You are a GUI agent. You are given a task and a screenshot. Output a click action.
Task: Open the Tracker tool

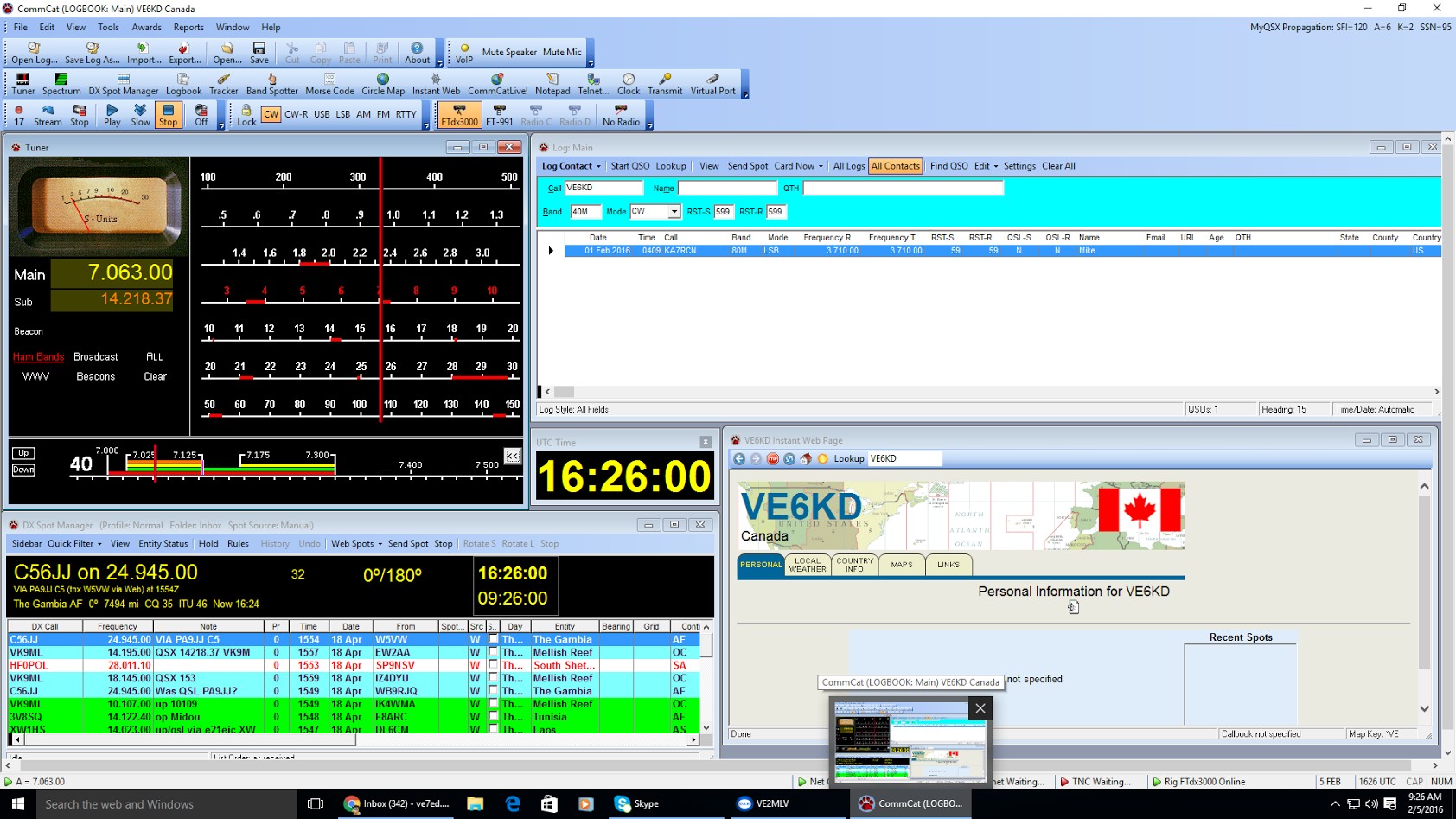(x=223, y=83)
